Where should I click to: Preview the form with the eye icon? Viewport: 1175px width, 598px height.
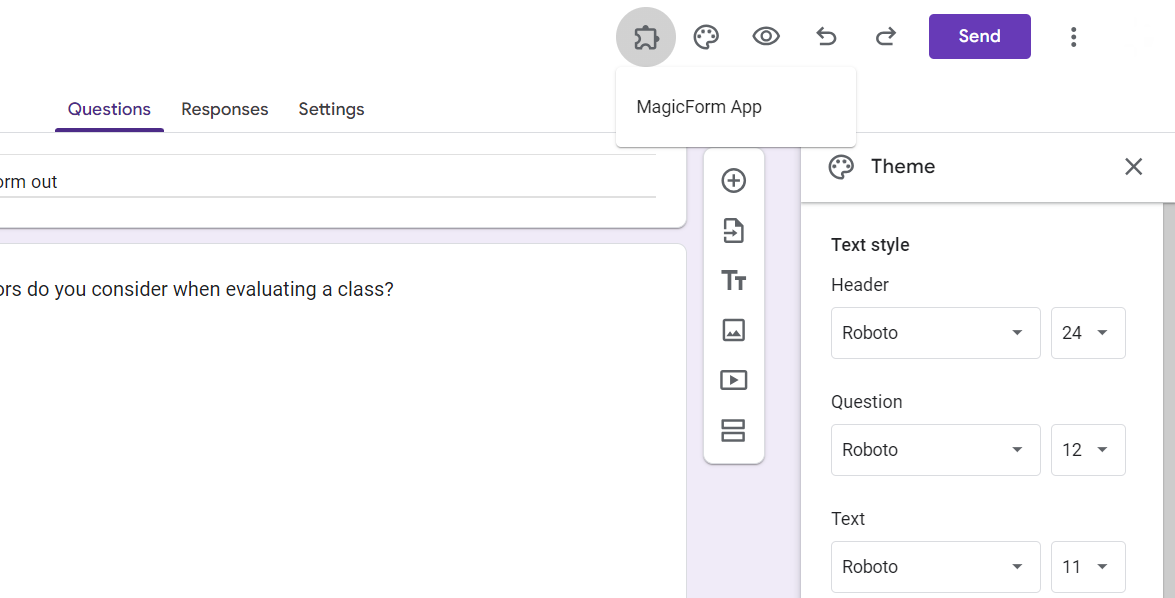click(x=766, y=37)
